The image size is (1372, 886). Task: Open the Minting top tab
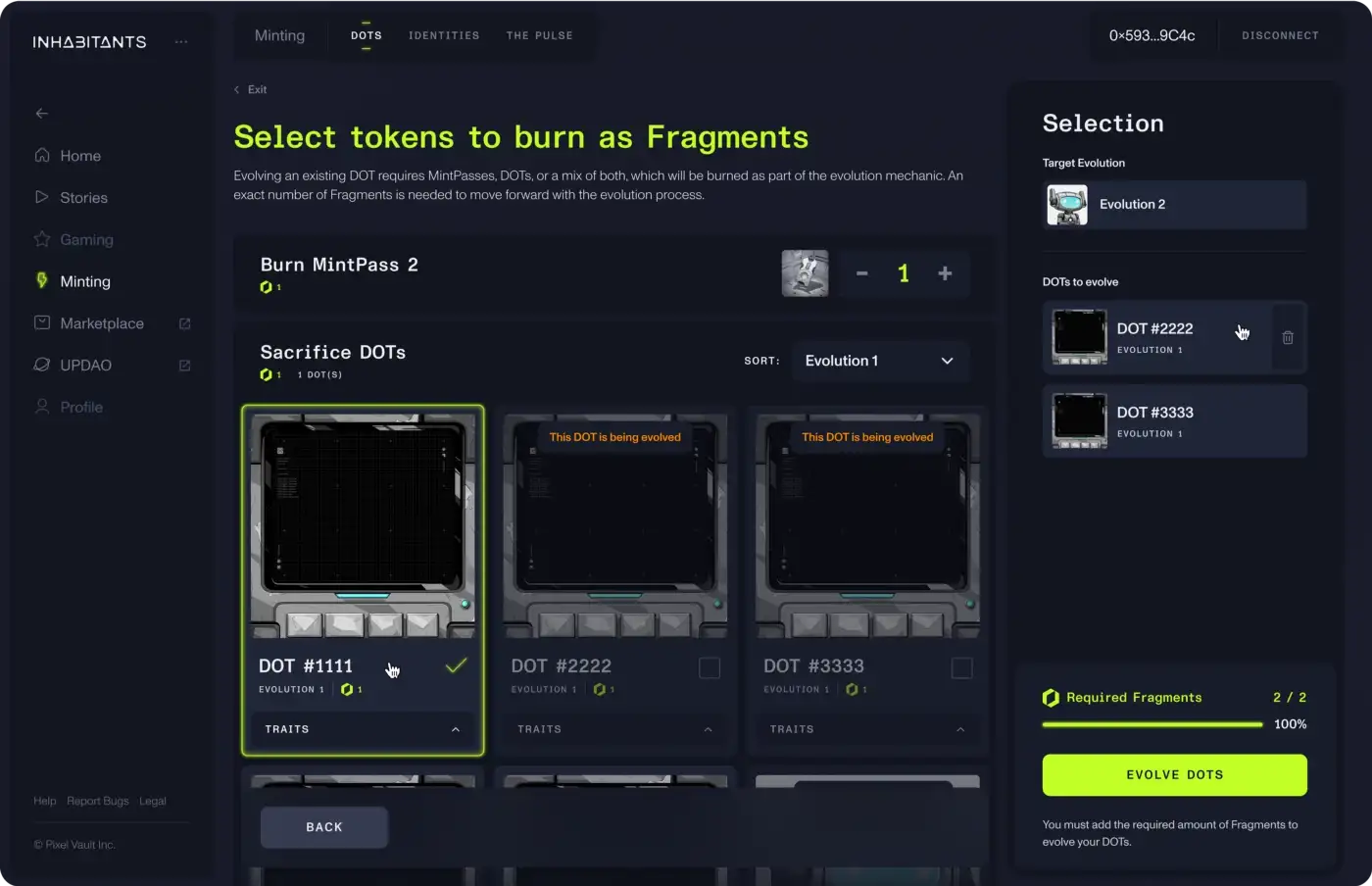pyautogui.click(x=279, y=35)
